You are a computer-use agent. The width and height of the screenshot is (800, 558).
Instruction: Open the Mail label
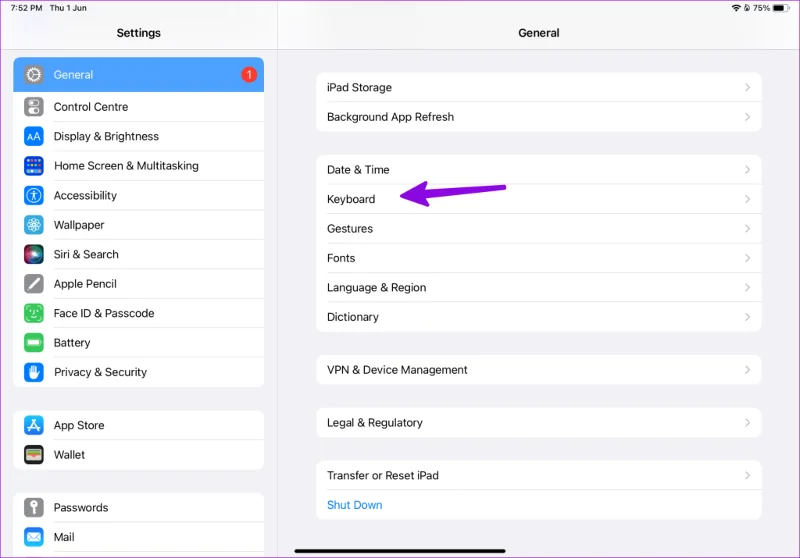click(x=64, y=537)
